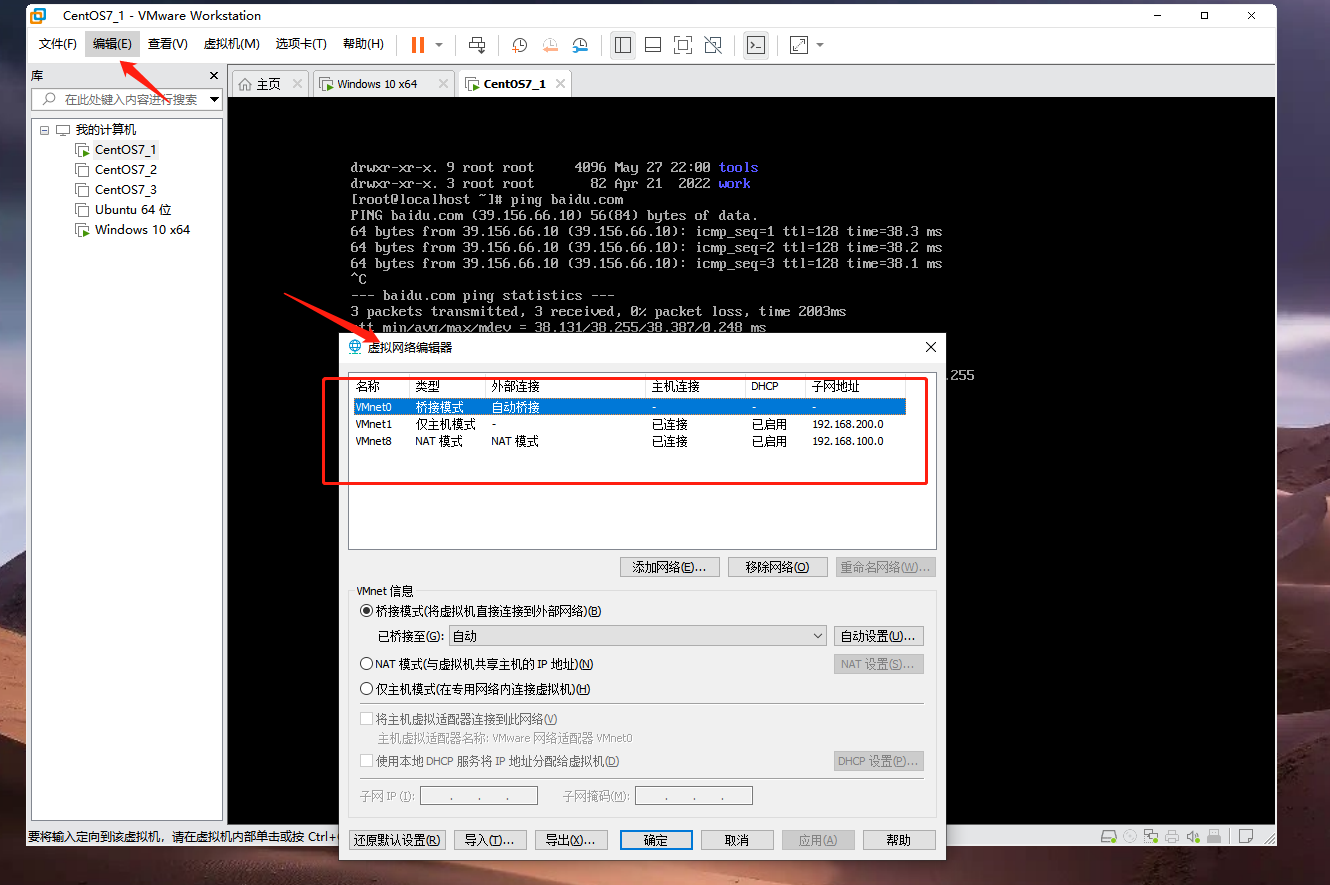Click the console view toolbar icon
The width and height of the screenshot is (1330, 885).
(756, 45)
